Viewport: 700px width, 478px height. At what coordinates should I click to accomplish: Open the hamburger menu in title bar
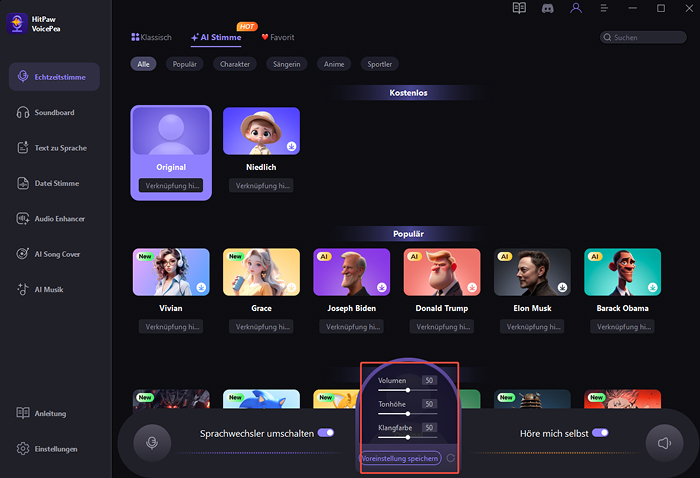(603, 8)
